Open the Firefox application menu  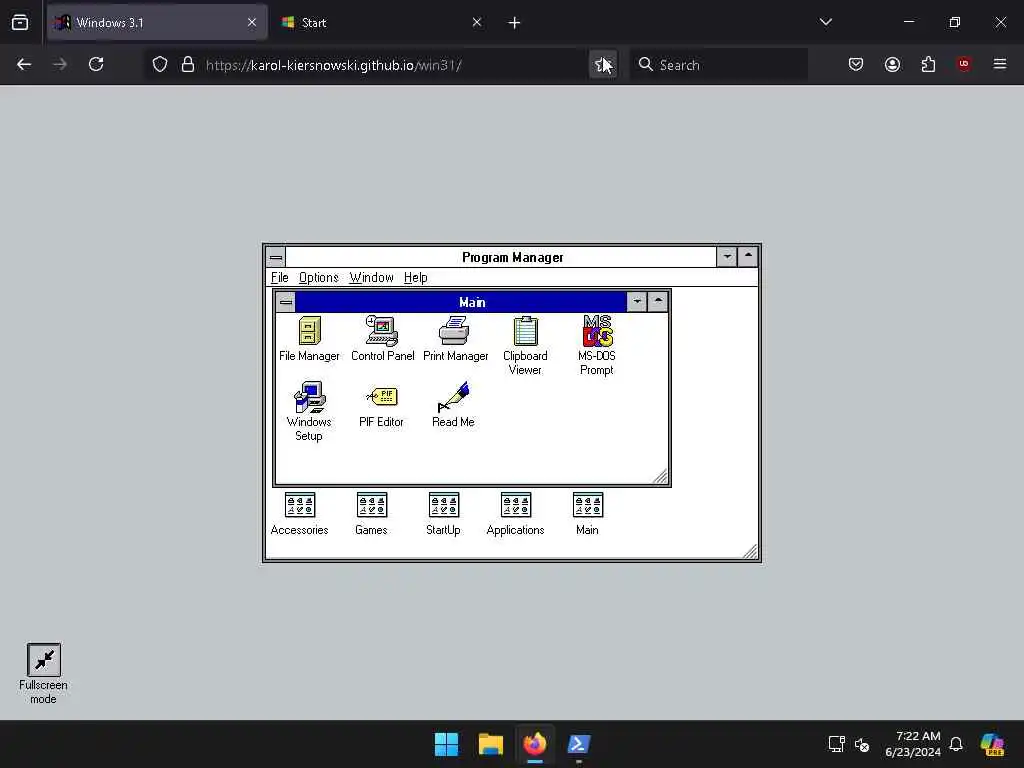click(x=1000, y=64)
